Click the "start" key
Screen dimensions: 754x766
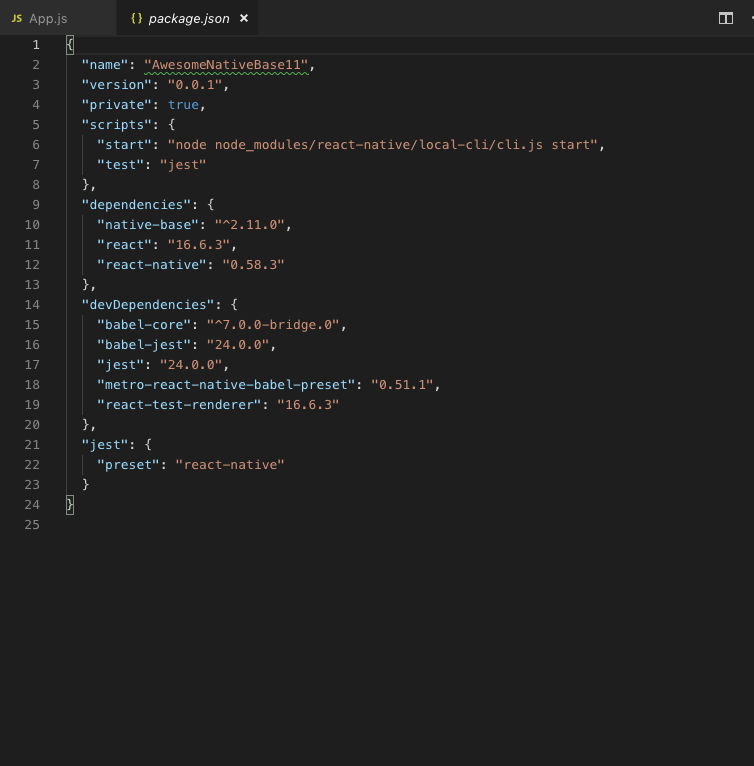[x=125, y=145]
